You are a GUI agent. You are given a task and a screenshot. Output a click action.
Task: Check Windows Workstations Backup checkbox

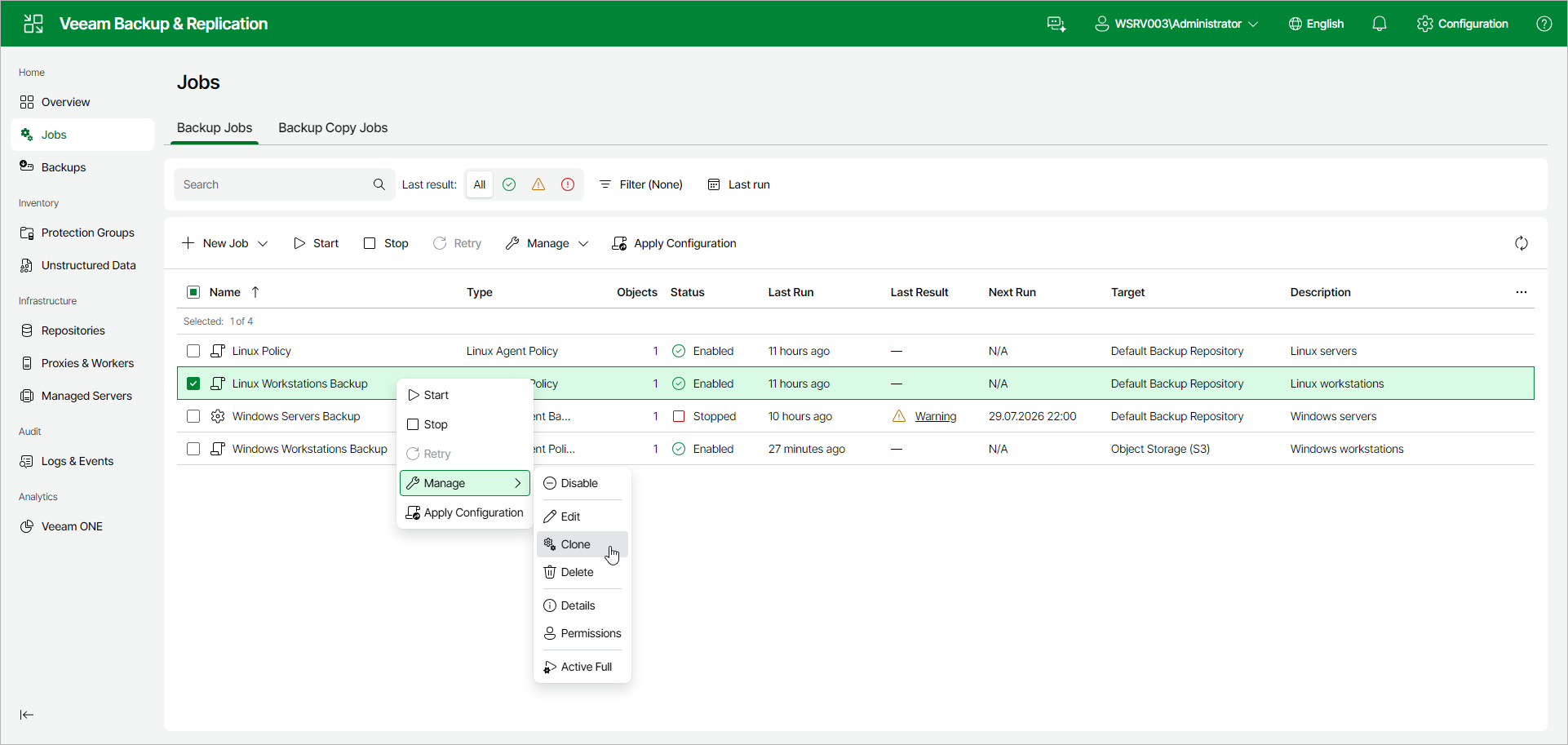click(193, 449)
